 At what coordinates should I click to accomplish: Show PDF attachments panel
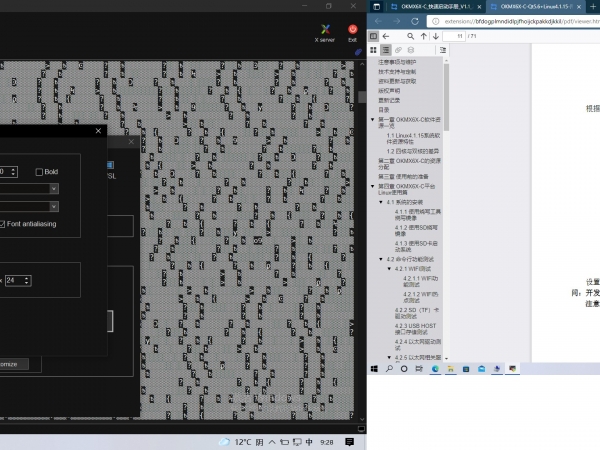pos(397,49)
